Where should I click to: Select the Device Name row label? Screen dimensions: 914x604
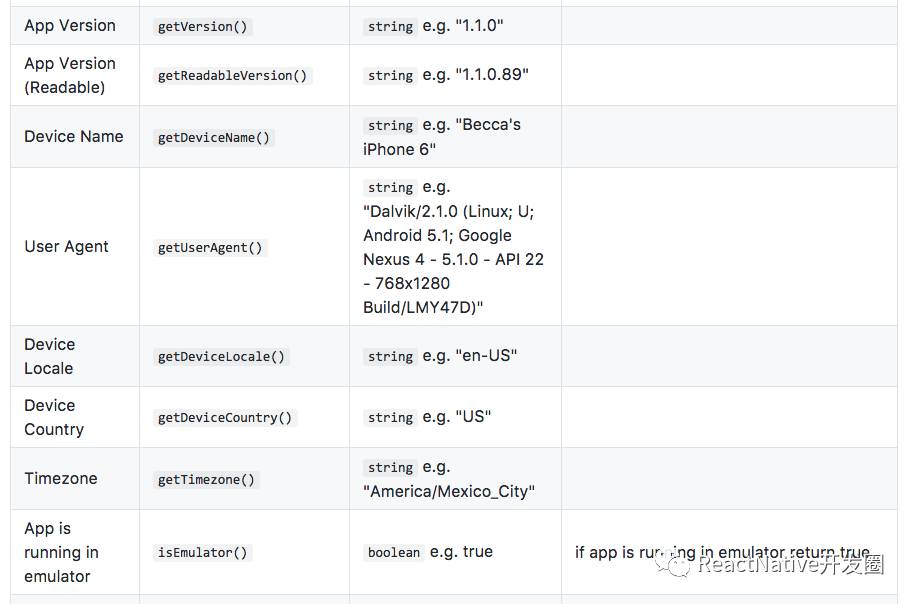[74, 137]
